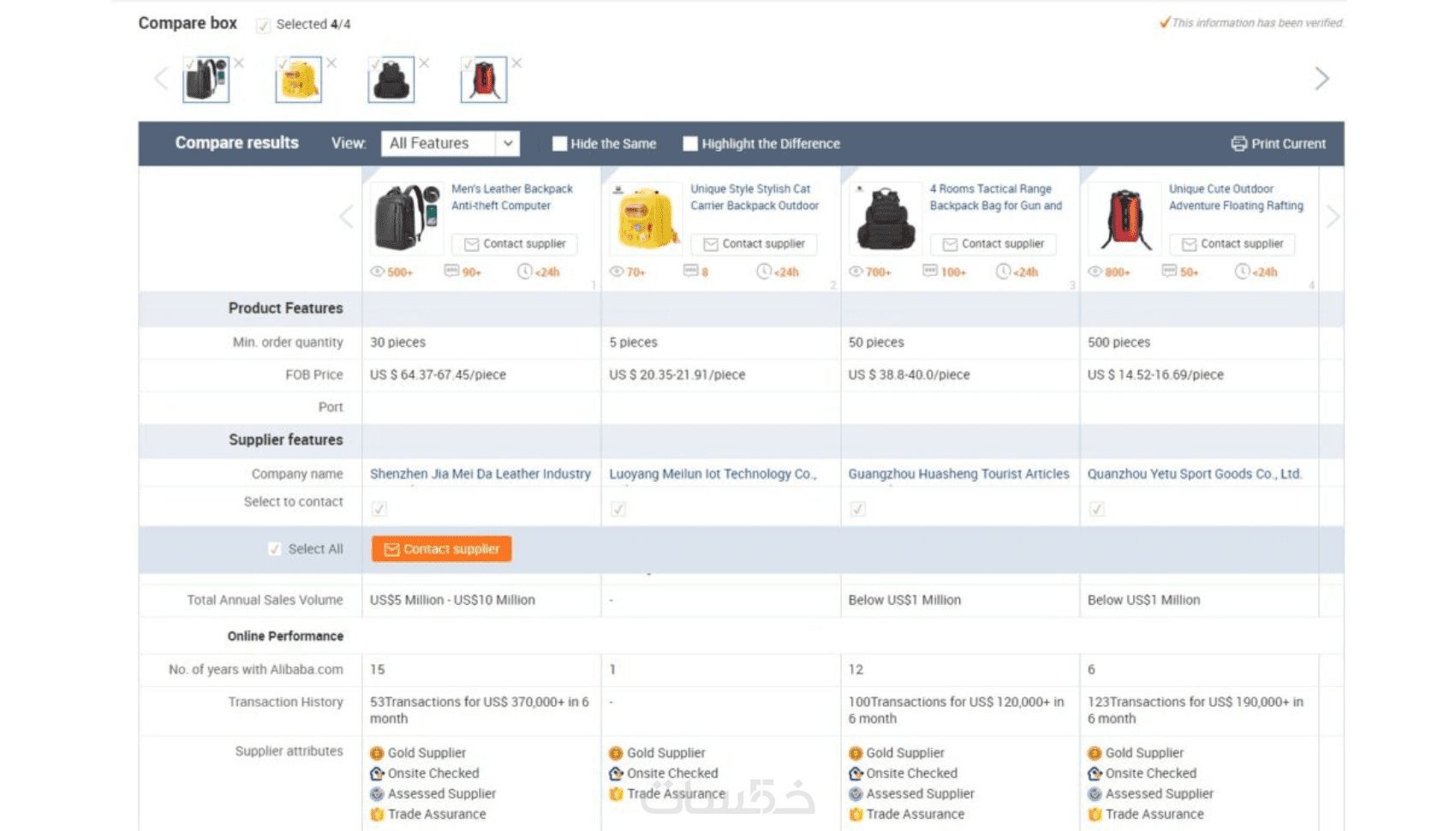
Task: Enable Highlight the Difference option
Action: pos(690,144)
